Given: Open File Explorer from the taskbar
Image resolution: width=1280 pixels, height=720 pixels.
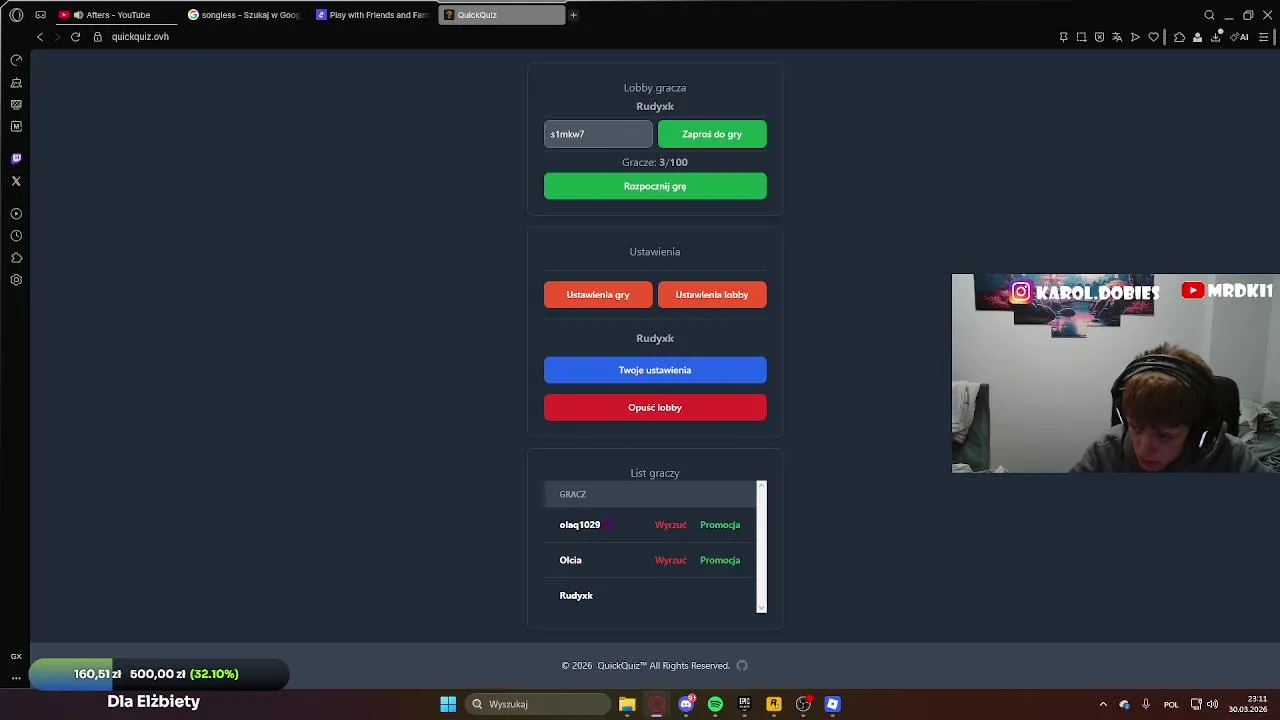Looking at the screenshot, I should click(627, 704).
